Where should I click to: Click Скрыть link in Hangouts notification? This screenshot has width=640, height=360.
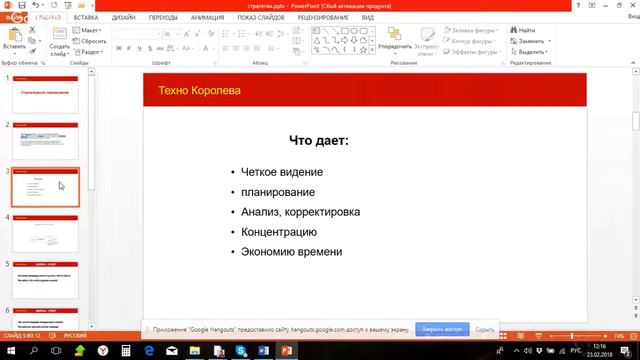[x=485, y=329]
